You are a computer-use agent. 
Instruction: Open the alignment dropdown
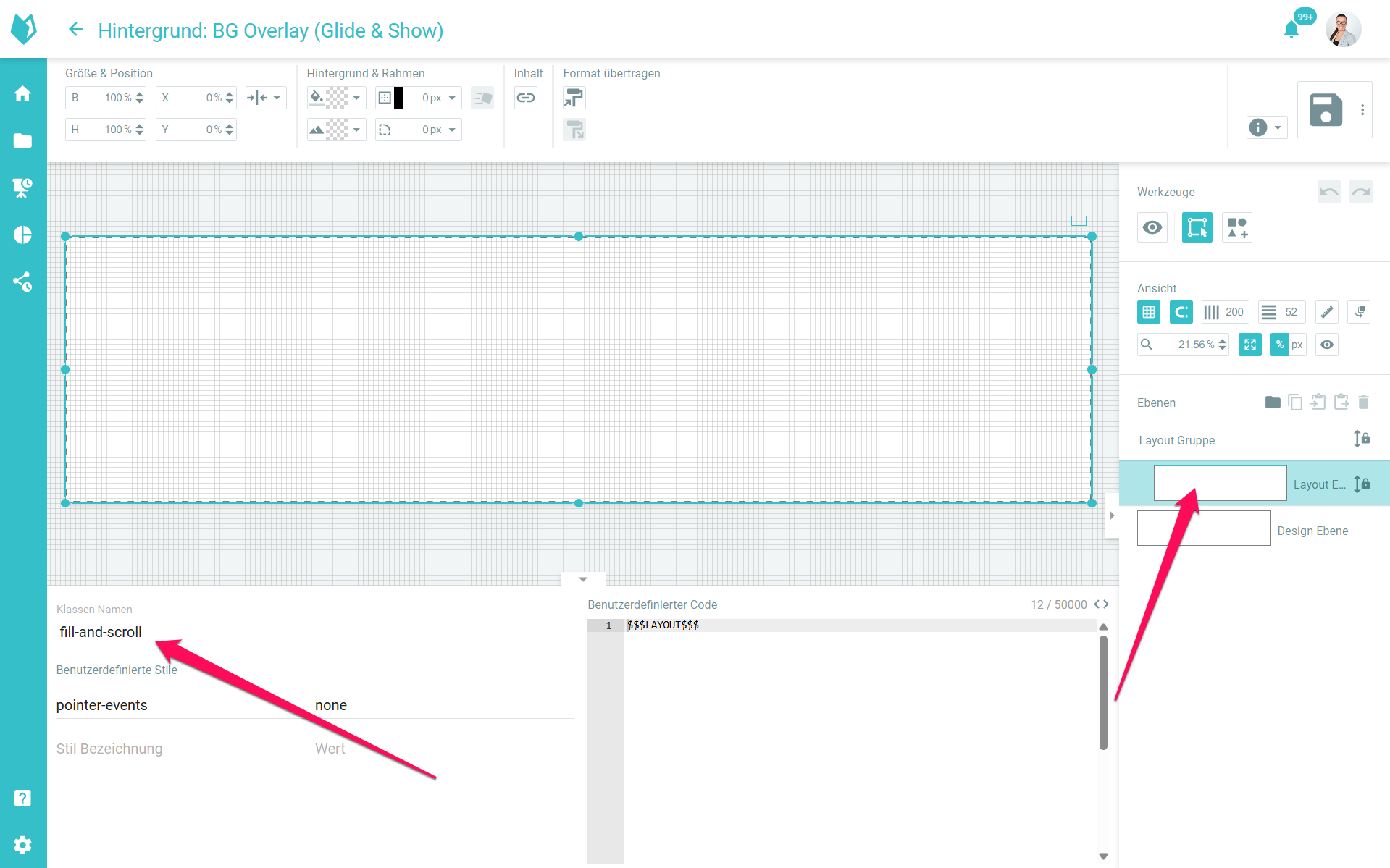click(x=265, y=98)
